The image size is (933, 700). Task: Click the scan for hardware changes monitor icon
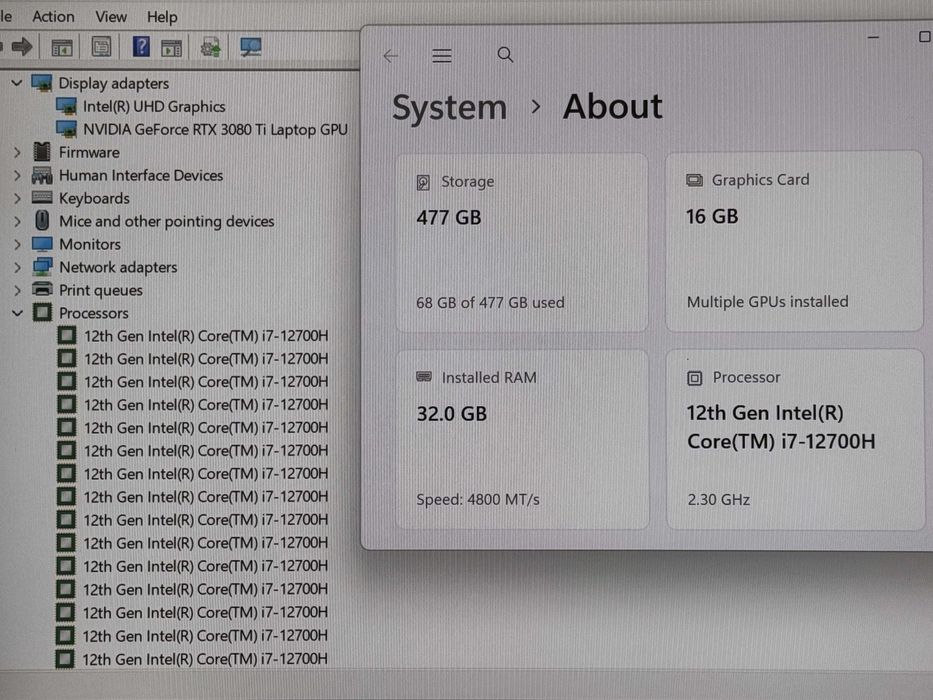(251, 47)
